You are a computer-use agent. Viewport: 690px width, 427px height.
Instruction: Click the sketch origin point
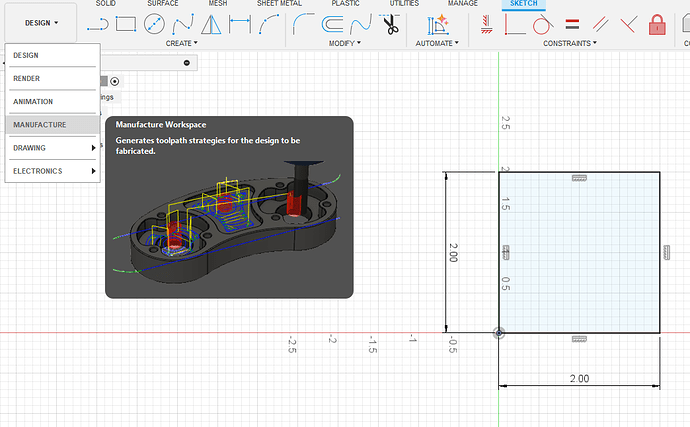pos(499,333)
